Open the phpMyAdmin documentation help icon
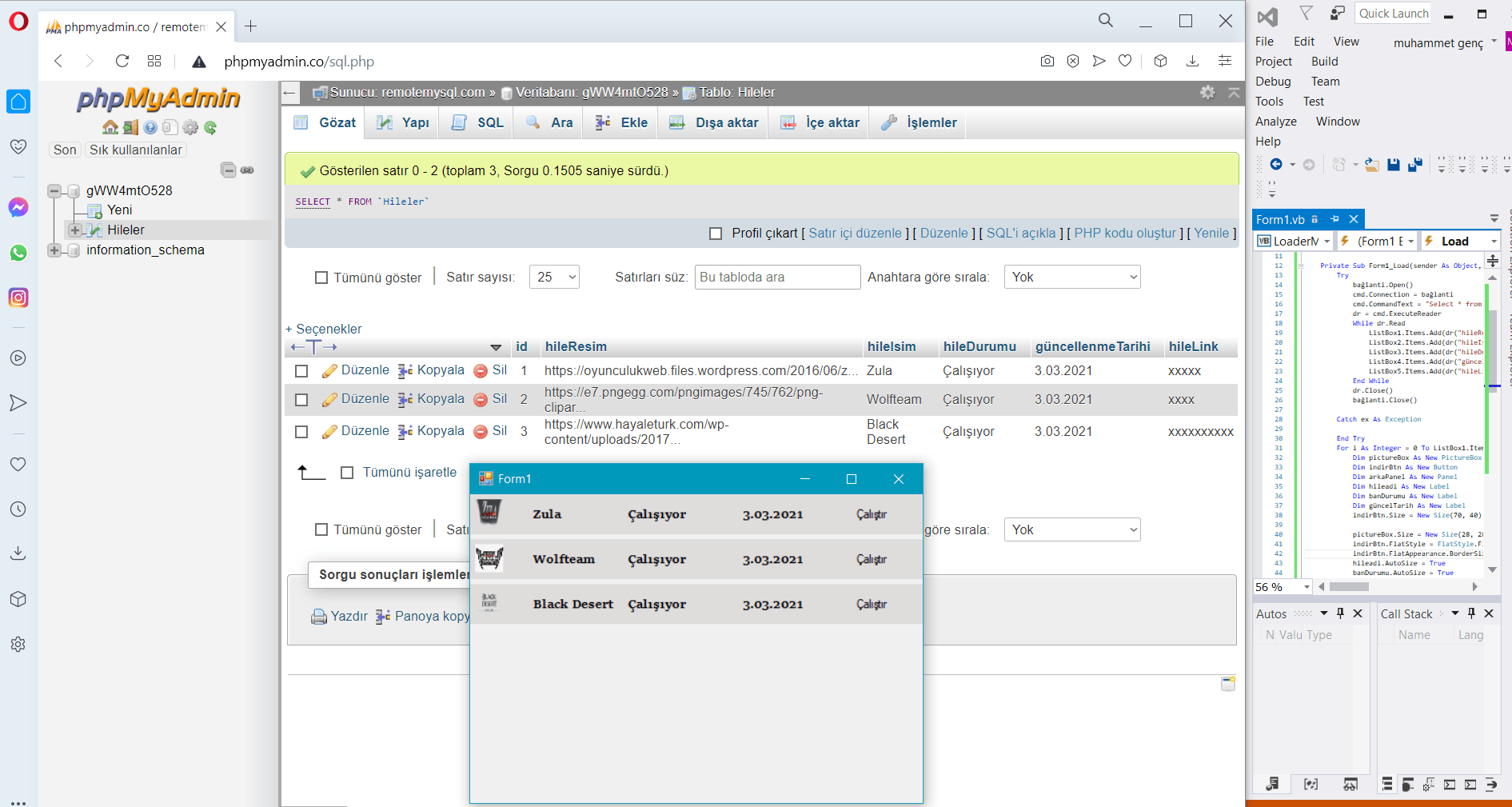 coord(150,127)
